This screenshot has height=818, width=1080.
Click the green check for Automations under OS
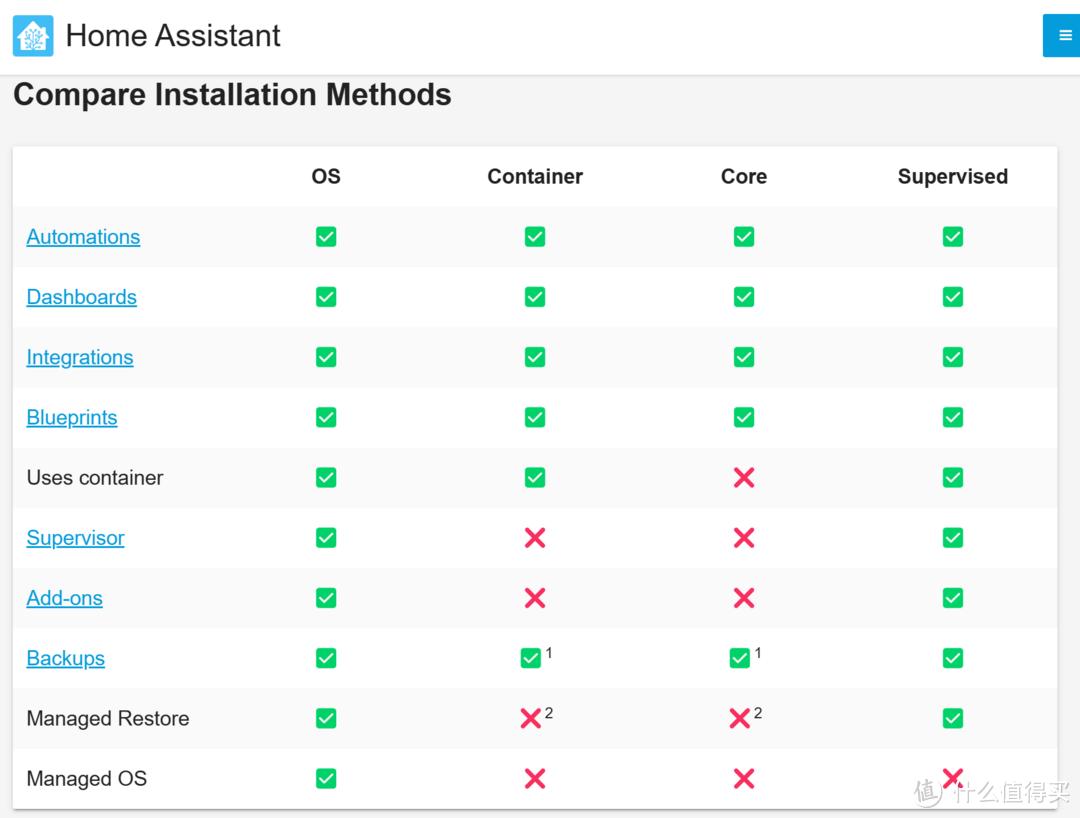click(x=326, y=237)
